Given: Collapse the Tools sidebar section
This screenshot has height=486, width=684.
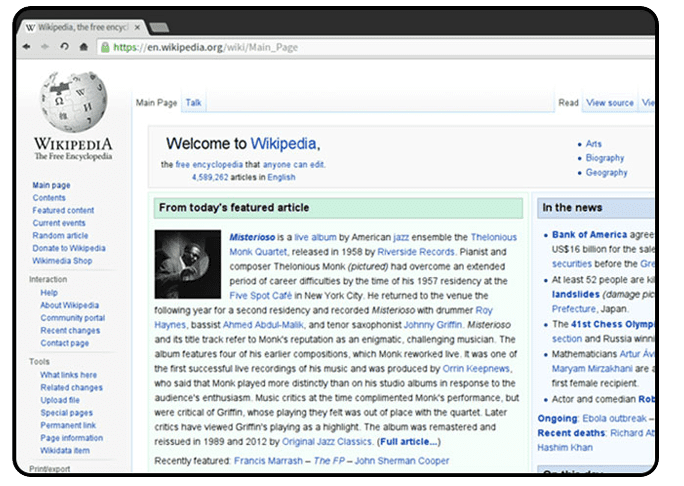Looking at the screenshot, I should click(x=39, y=361).
